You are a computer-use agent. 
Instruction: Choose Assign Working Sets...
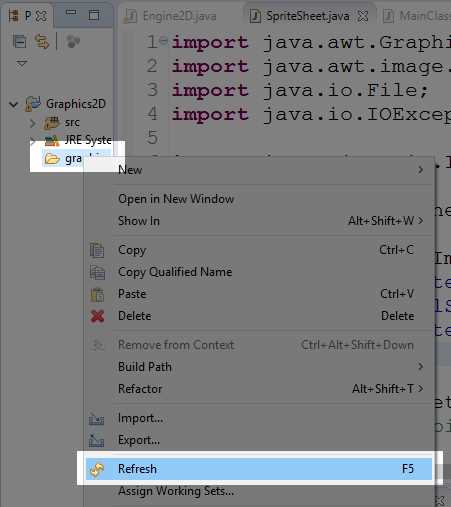point(259,491)
